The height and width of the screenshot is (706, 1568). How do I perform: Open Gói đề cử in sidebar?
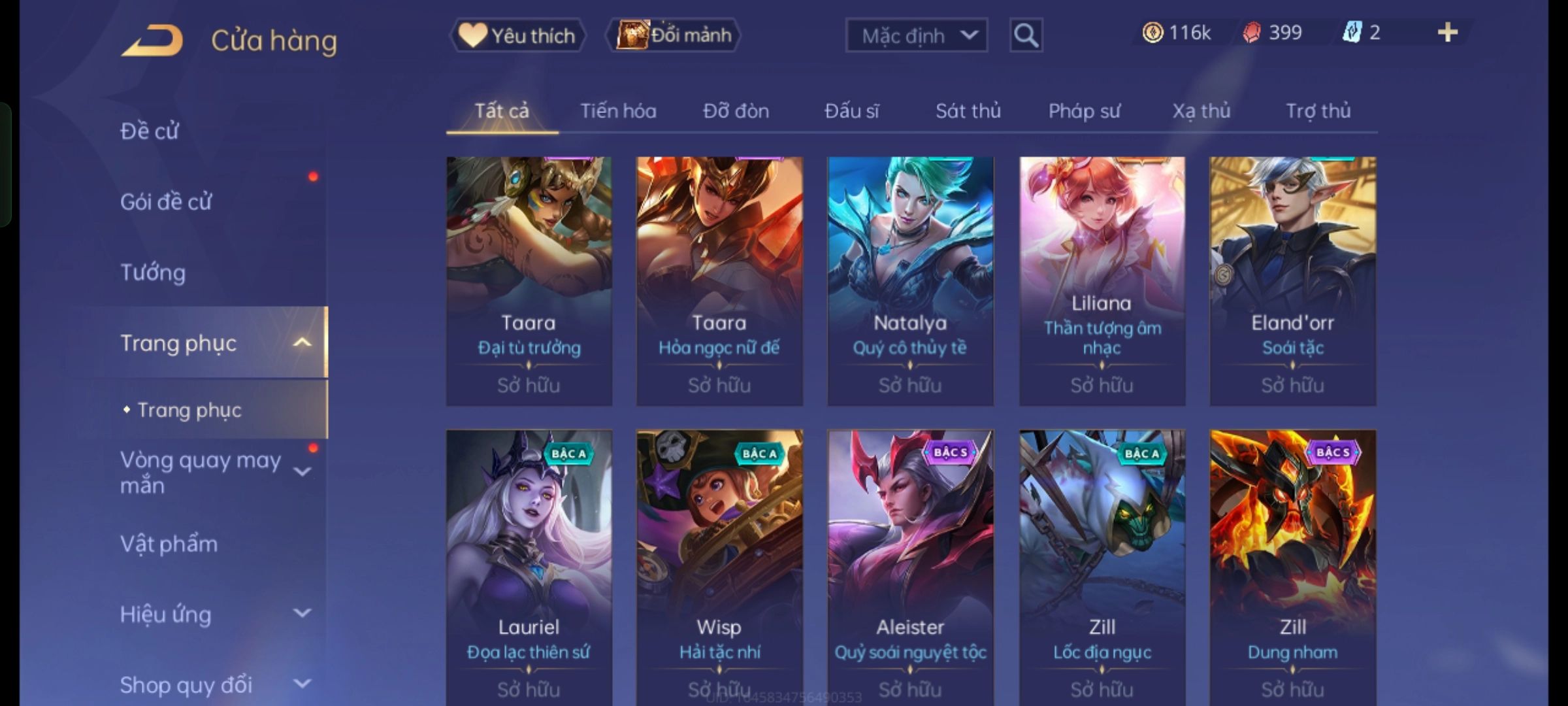166,201
